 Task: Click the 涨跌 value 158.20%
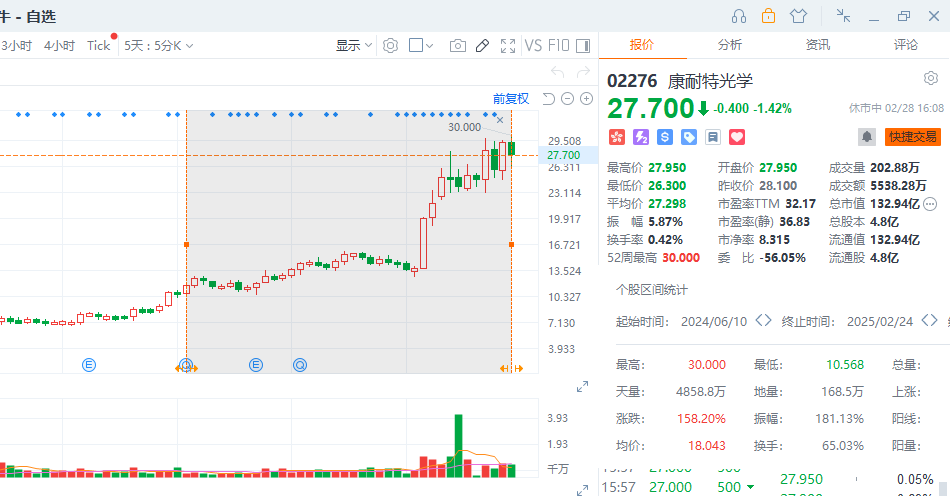(701, 418)
